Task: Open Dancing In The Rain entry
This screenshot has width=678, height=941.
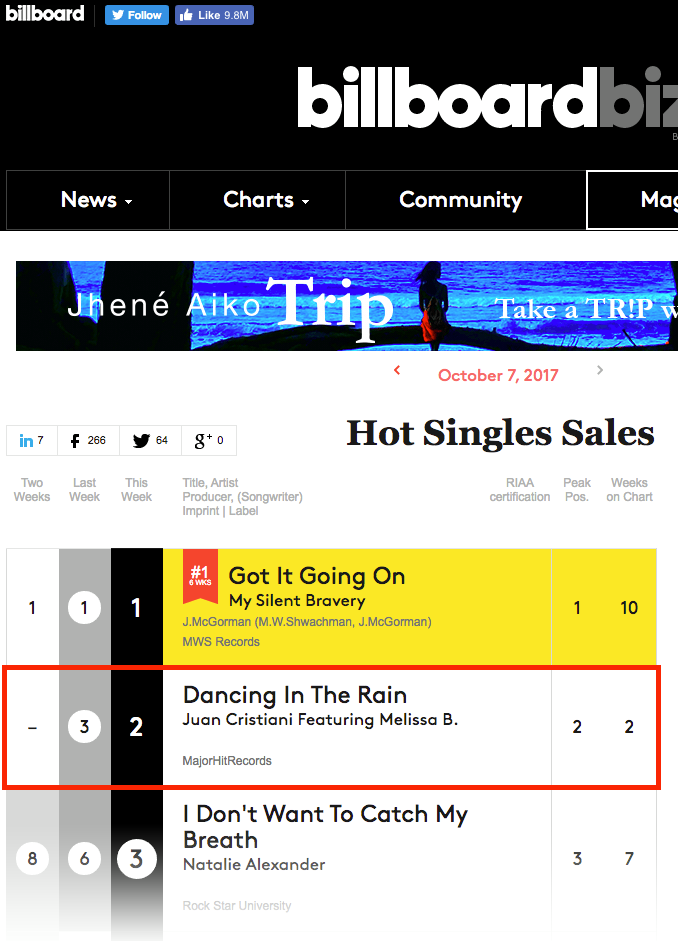Action: [295, 695]
